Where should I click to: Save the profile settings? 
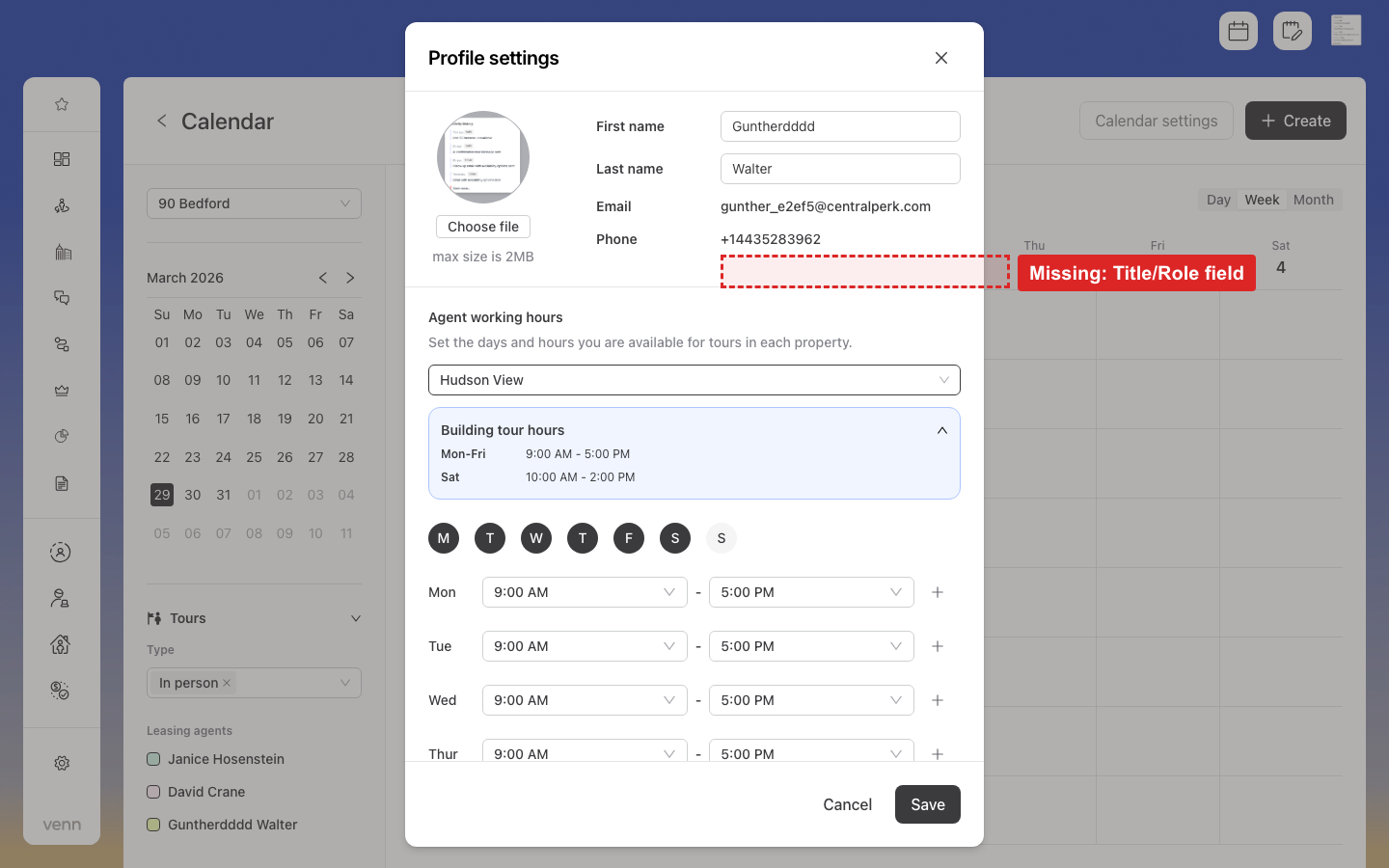click(928, 804)
